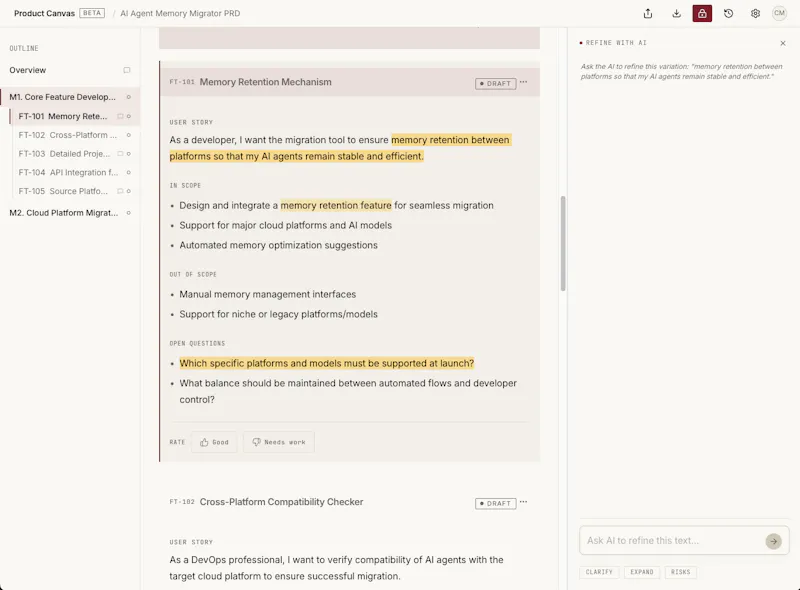
Task: Click the document vertical scrollbar thumb
Action: click(563, 243)
